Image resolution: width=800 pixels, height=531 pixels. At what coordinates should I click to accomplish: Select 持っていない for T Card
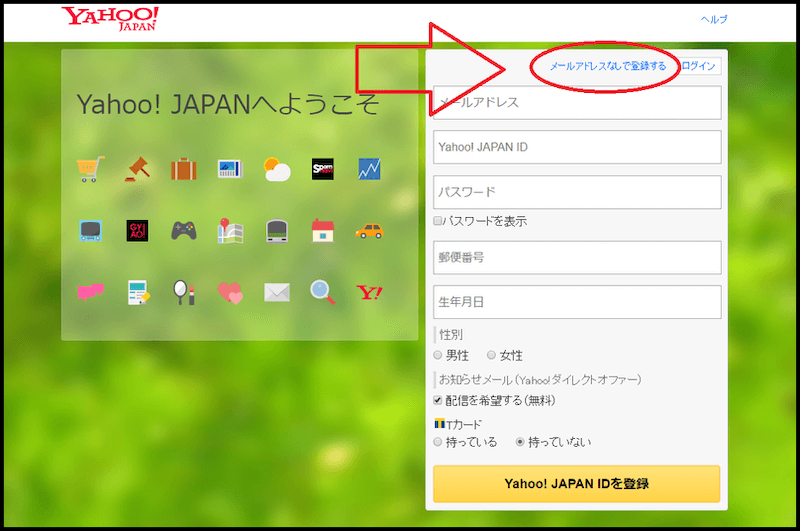(520, 442)
